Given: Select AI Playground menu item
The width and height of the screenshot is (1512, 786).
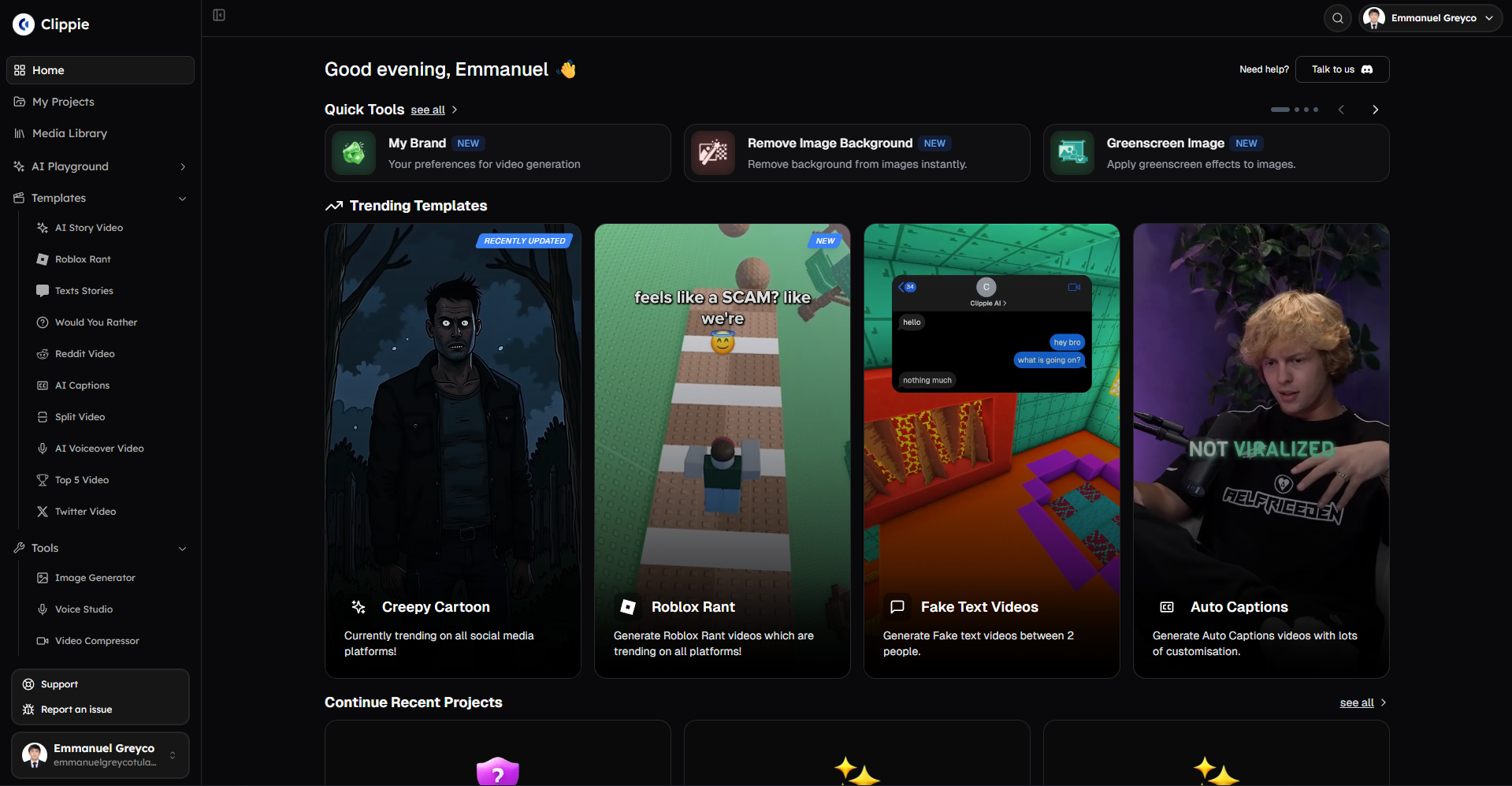Looking at the screenshot, I should [x=70, y=166].
